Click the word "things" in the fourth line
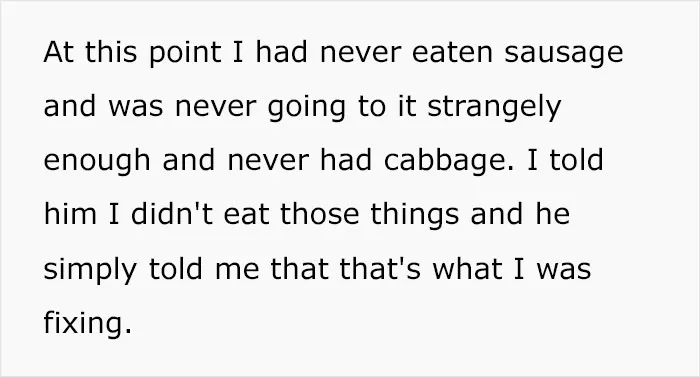 (x=414, y=214)
